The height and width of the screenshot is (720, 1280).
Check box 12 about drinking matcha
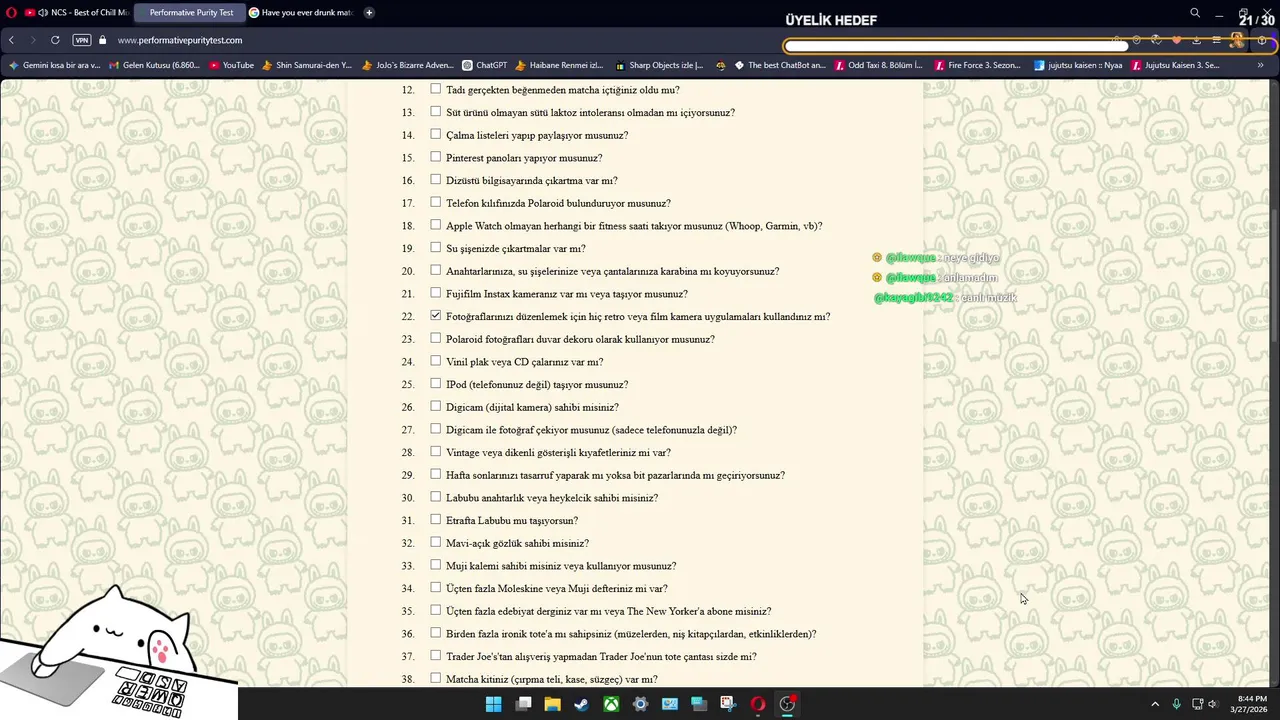(435, 89)
